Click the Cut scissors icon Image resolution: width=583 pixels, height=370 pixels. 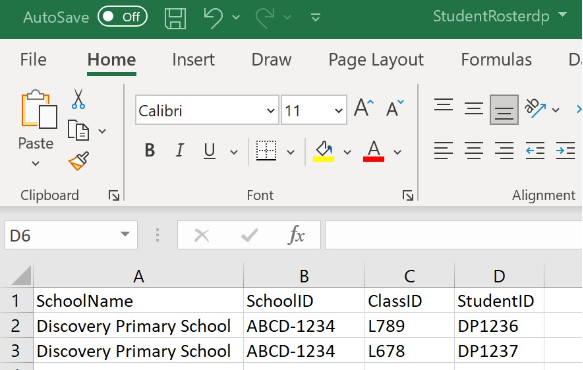click(78, 99)
